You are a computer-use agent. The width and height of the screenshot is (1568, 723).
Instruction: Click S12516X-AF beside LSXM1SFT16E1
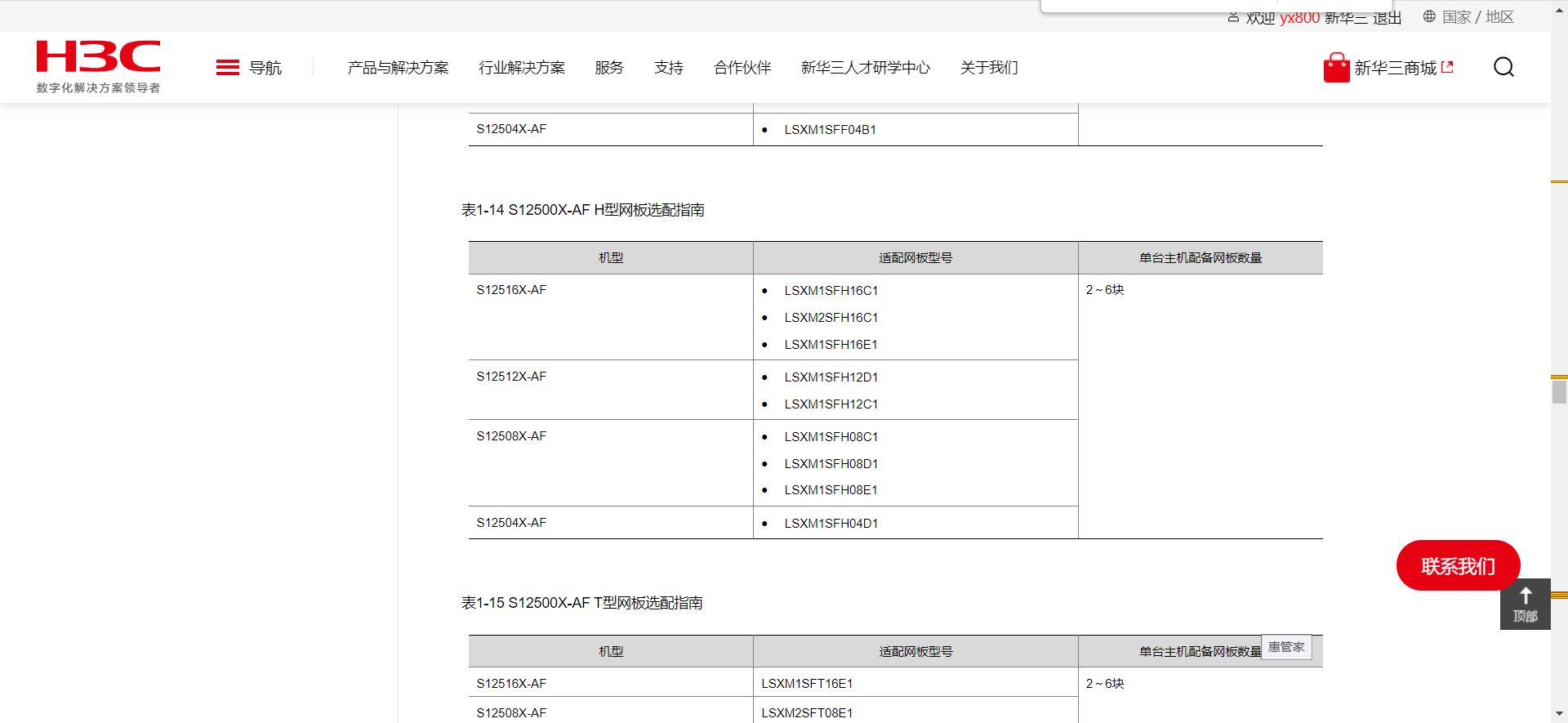coord(511,684)
